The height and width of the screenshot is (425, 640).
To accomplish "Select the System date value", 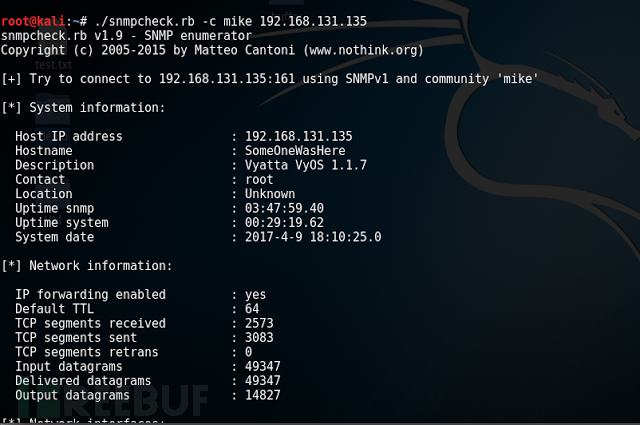I will pos(313,237).
